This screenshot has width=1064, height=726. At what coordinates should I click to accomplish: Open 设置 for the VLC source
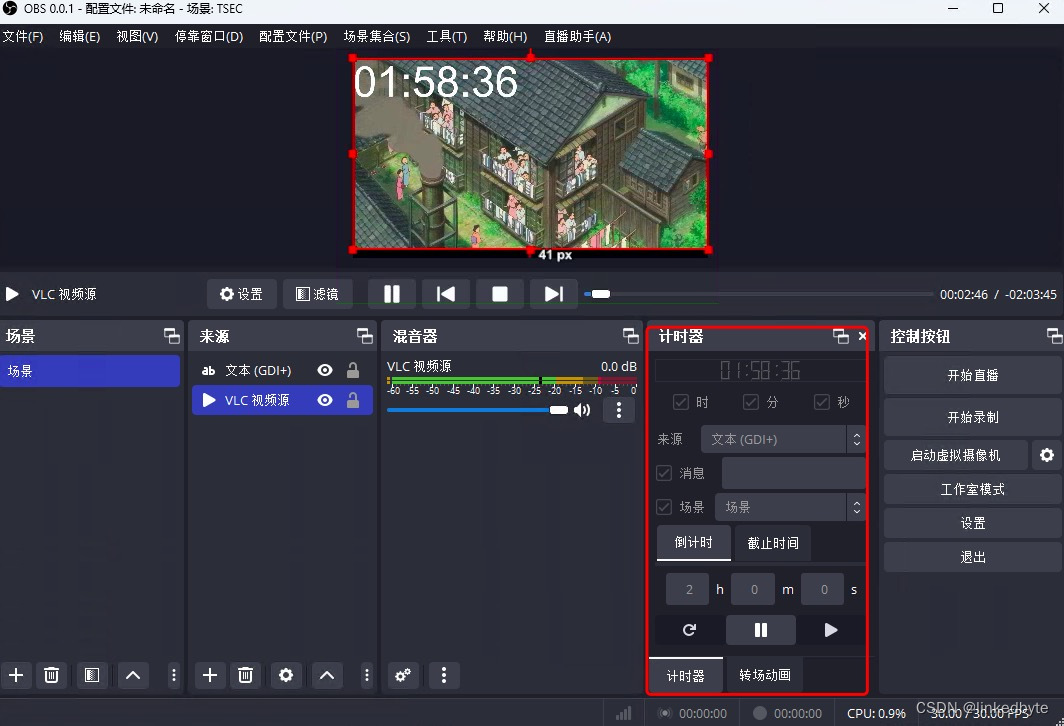[242, 294]
